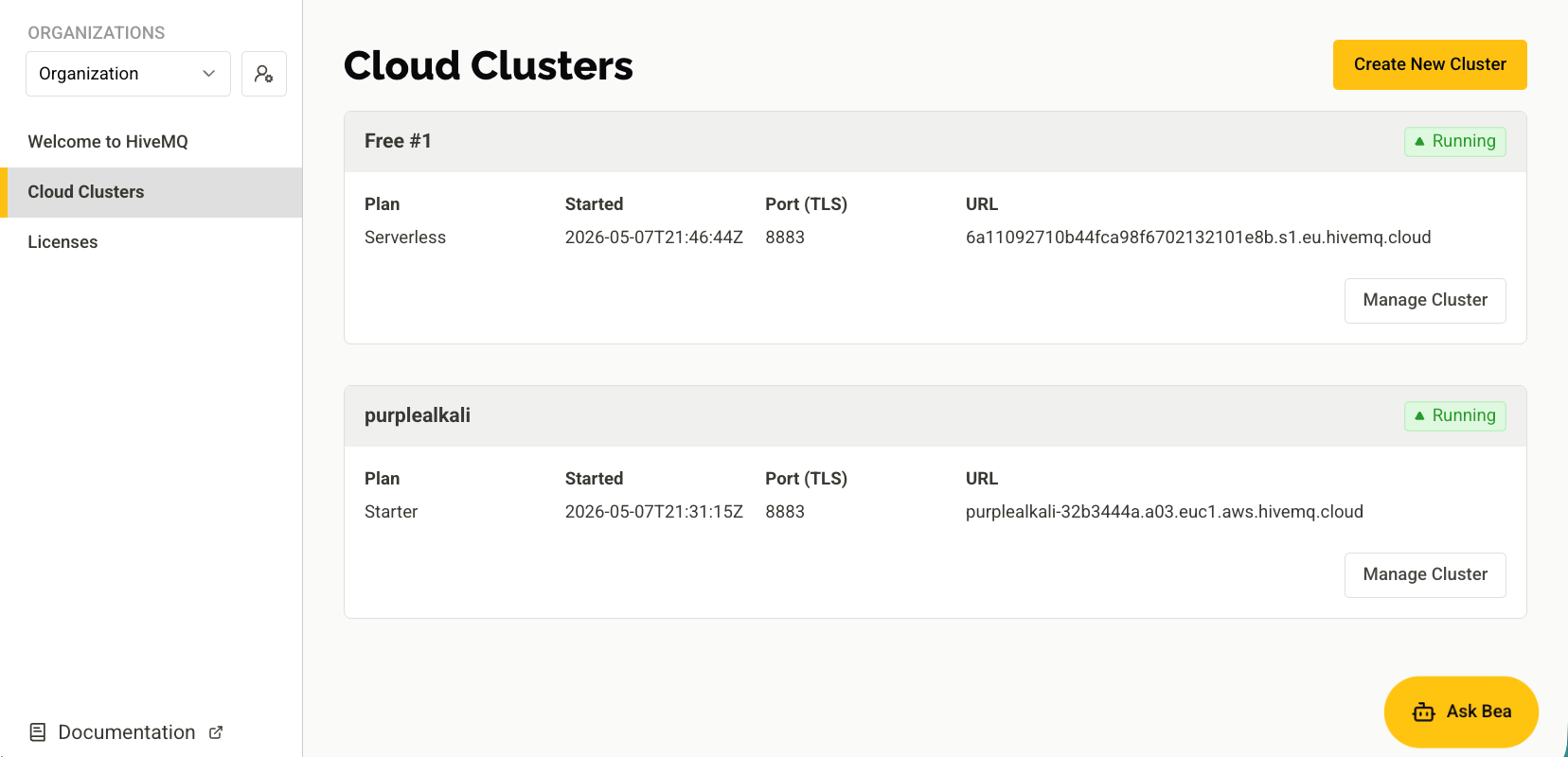This screenshot has width=1568, height=757.
Task: Click the Cloud Clusters page heading
Action: coord(489,65)
